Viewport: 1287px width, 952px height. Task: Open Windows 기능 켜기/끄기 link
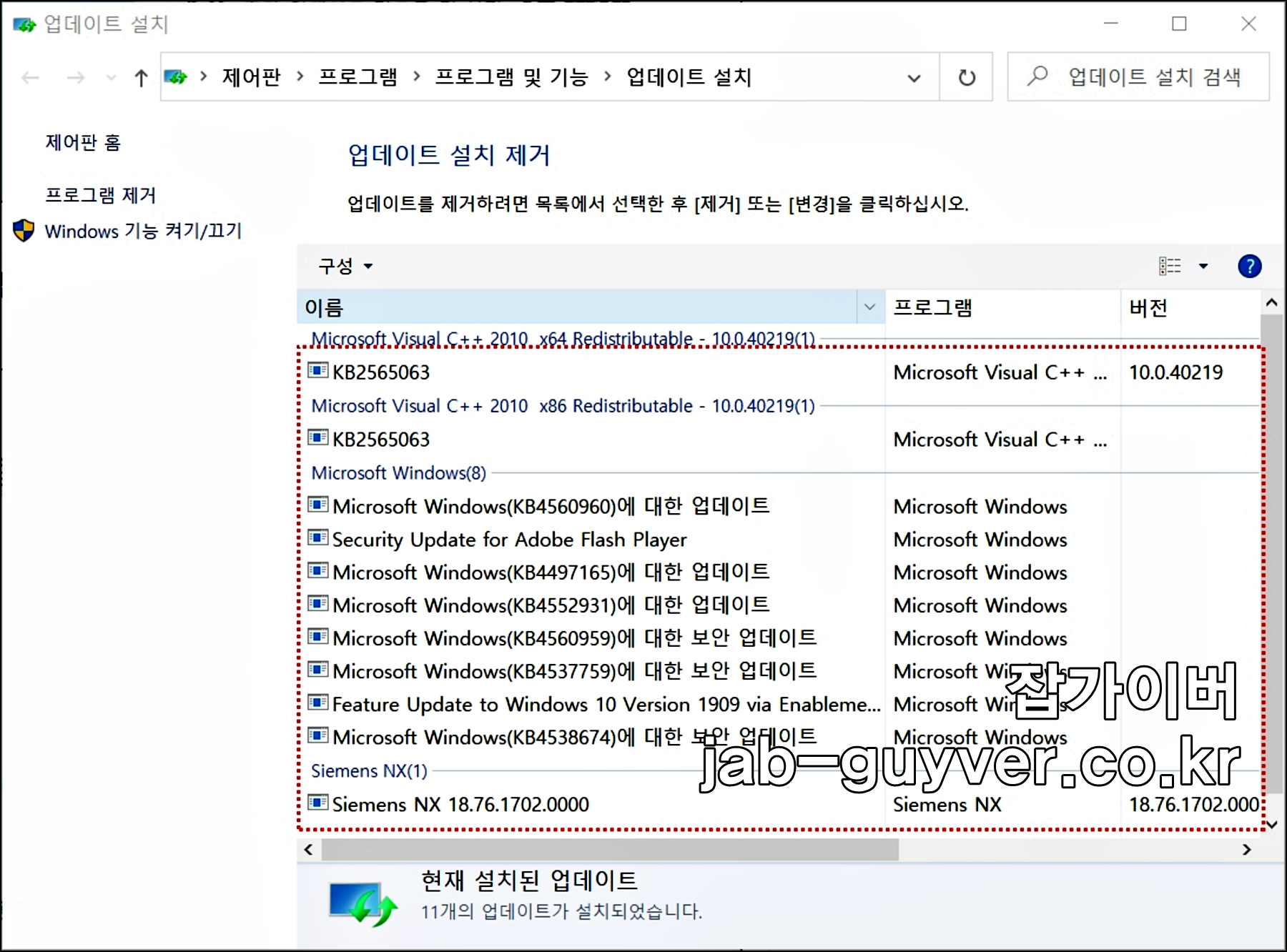point(143,231)
